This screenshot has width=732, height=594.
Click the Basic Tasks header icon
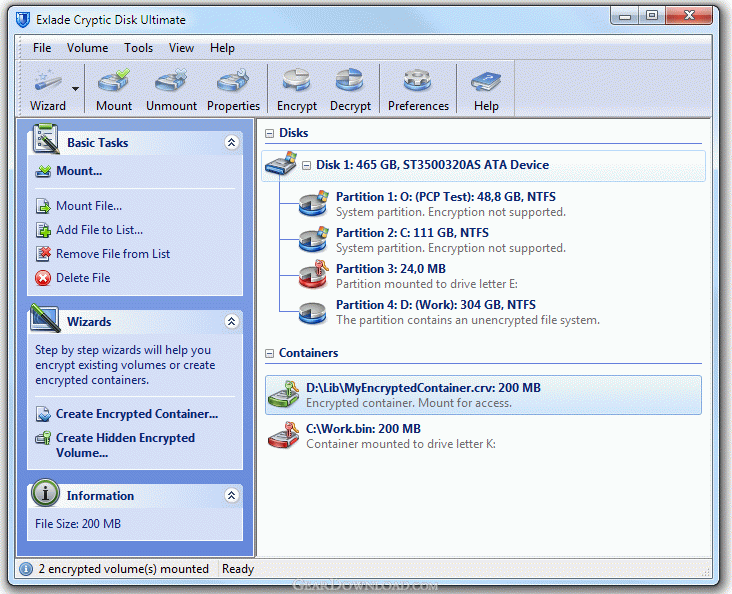[x=45, y=139]
